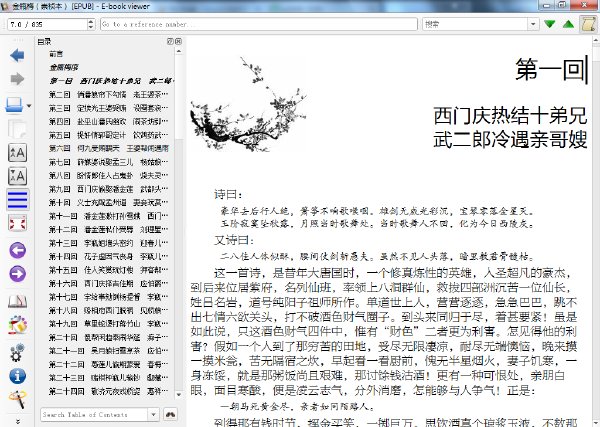Open chapter 第四回 from the list
Screen dimensions: 600x427
(108, 121)
